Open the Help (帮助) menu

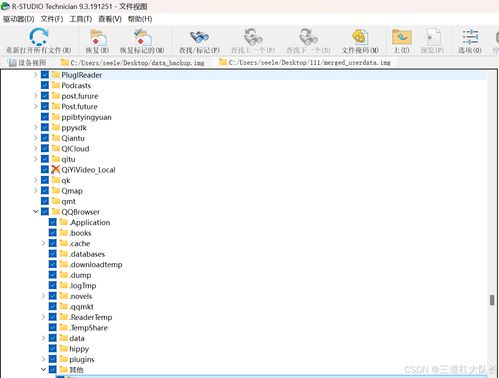(140, 19)
